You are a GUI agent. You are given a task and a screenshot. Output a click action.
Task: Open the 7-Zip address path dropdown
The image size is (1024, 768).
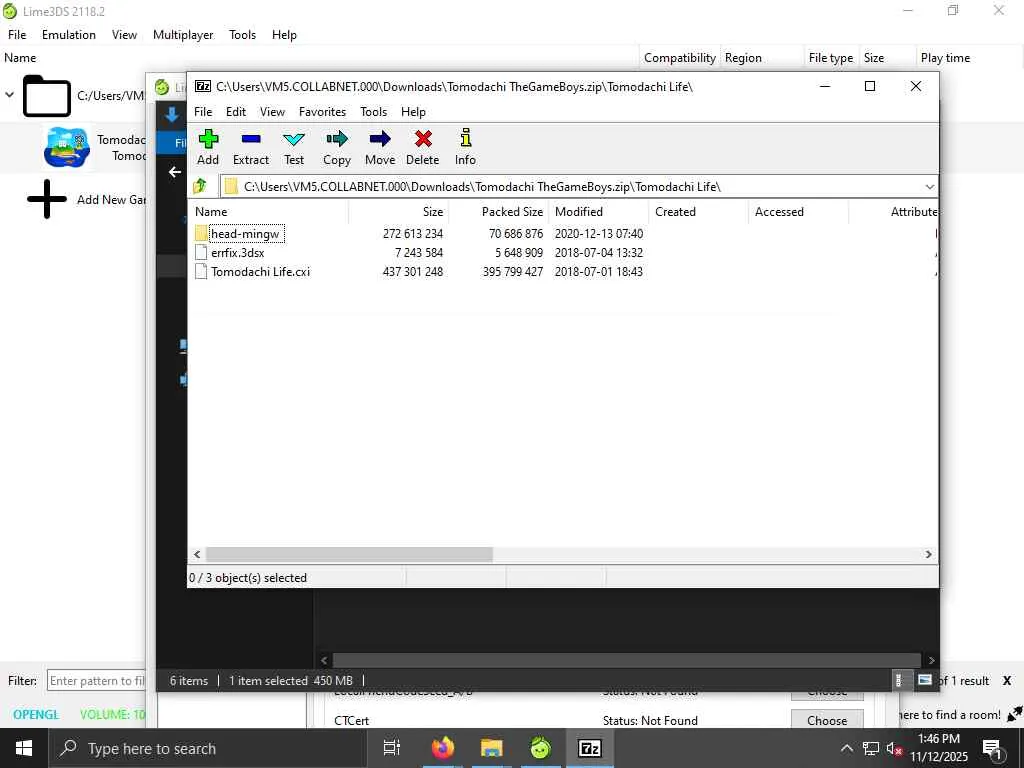coord(929,187)
